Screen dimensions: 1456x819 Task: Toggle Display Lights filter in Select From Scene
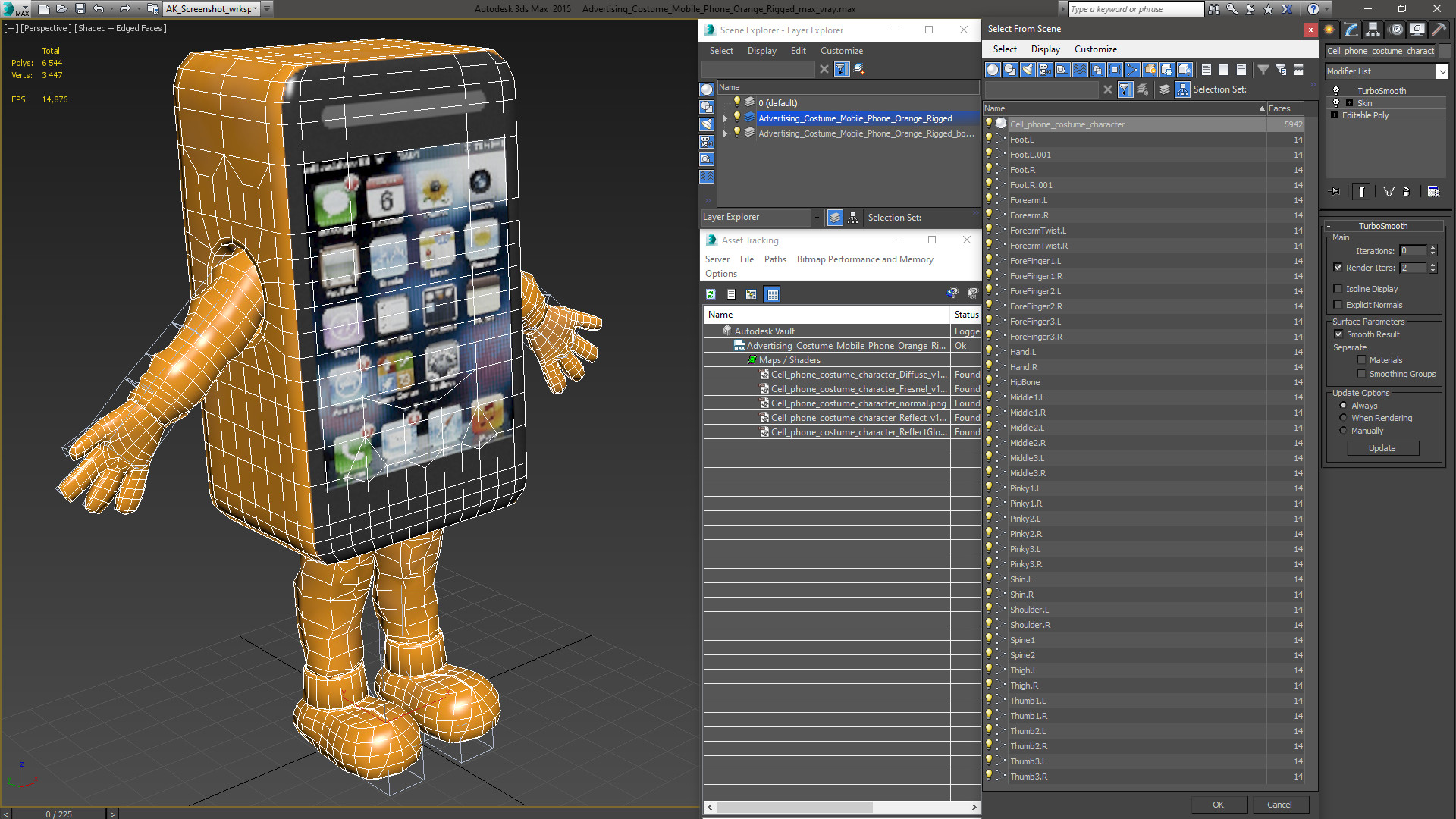[1028, 70]
